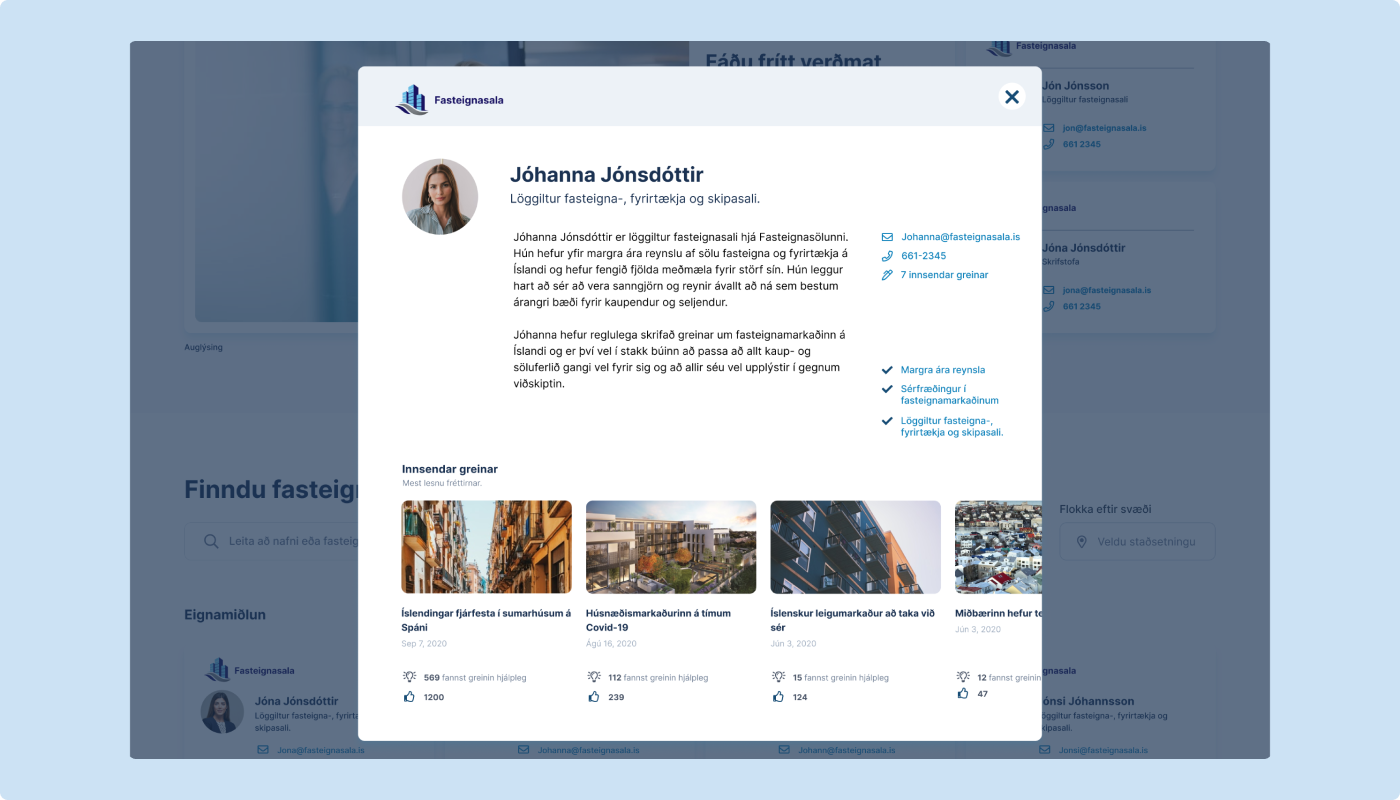
Task: Click the phone icon beside 661-2345
Action: click(x=887, y=256)
